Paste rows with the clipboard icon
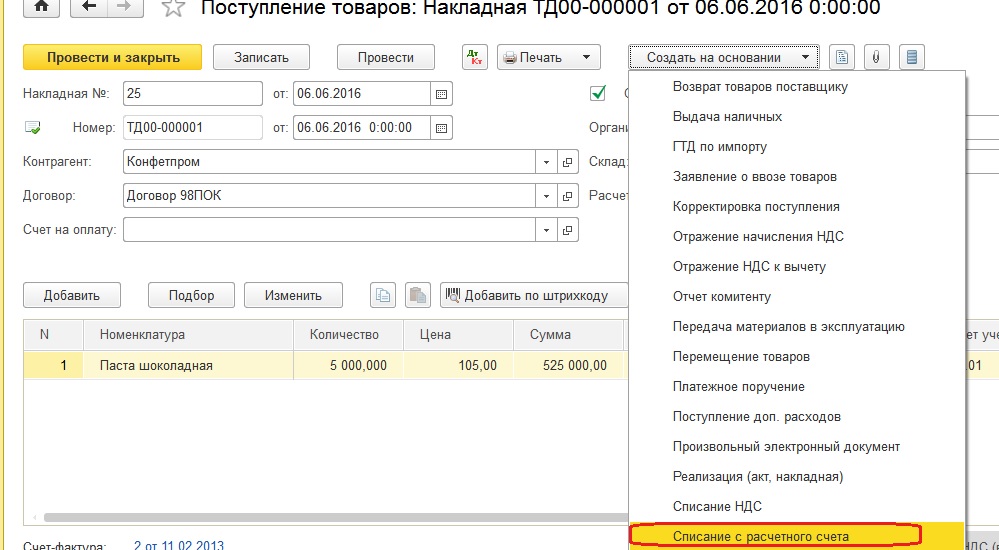 (418, 295)
